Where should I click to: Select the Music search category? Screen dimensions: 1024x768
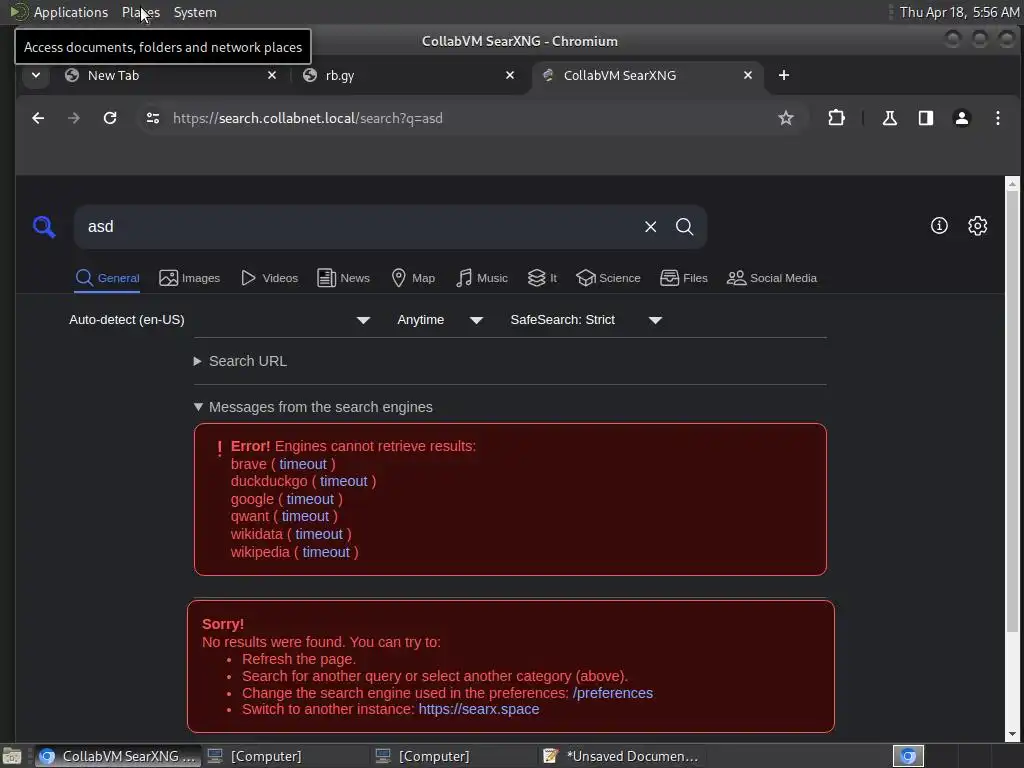coord(482,278)
